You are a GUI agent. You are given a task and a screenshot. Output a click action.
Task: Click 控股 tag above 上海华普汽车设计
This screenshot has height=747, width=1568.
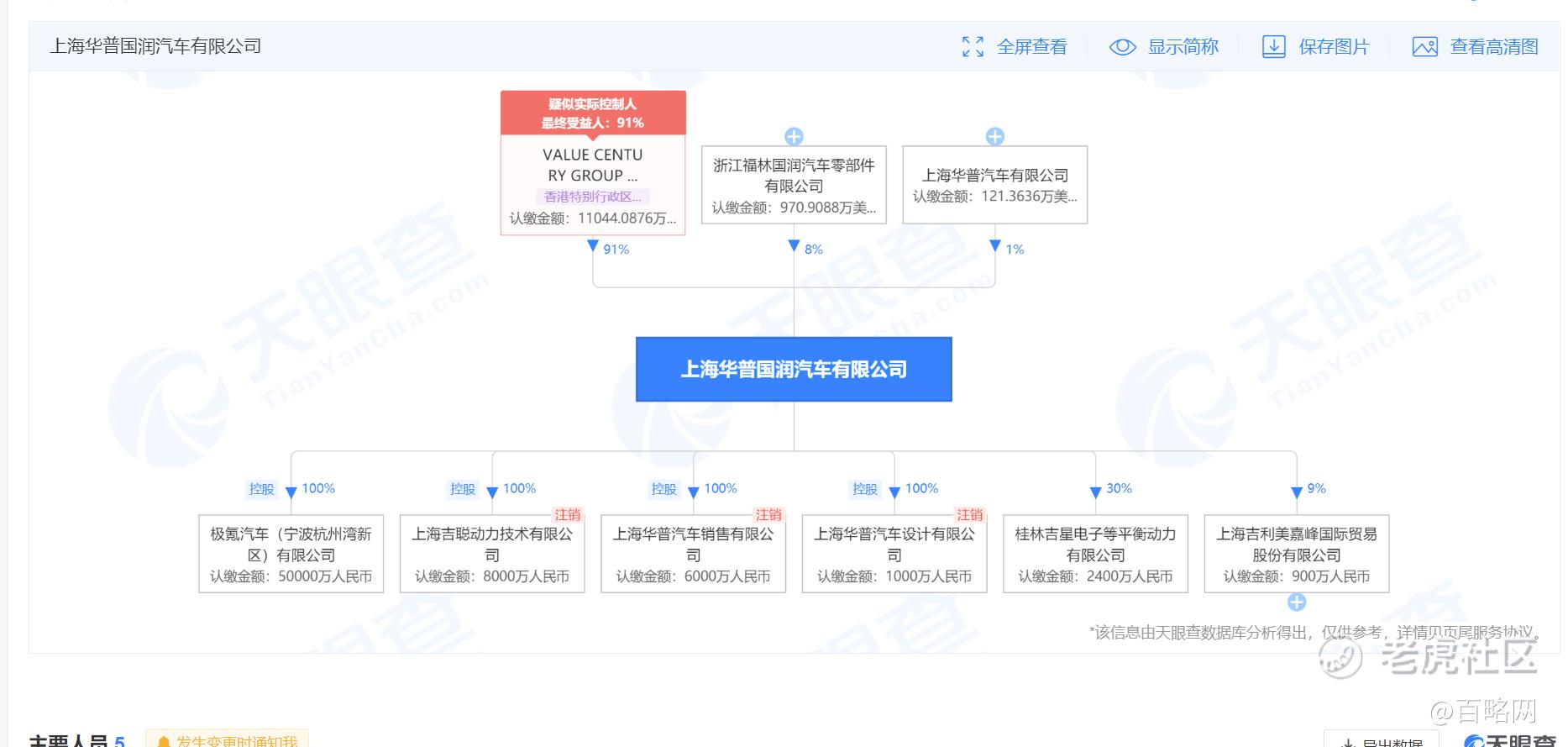pos(865,489)
